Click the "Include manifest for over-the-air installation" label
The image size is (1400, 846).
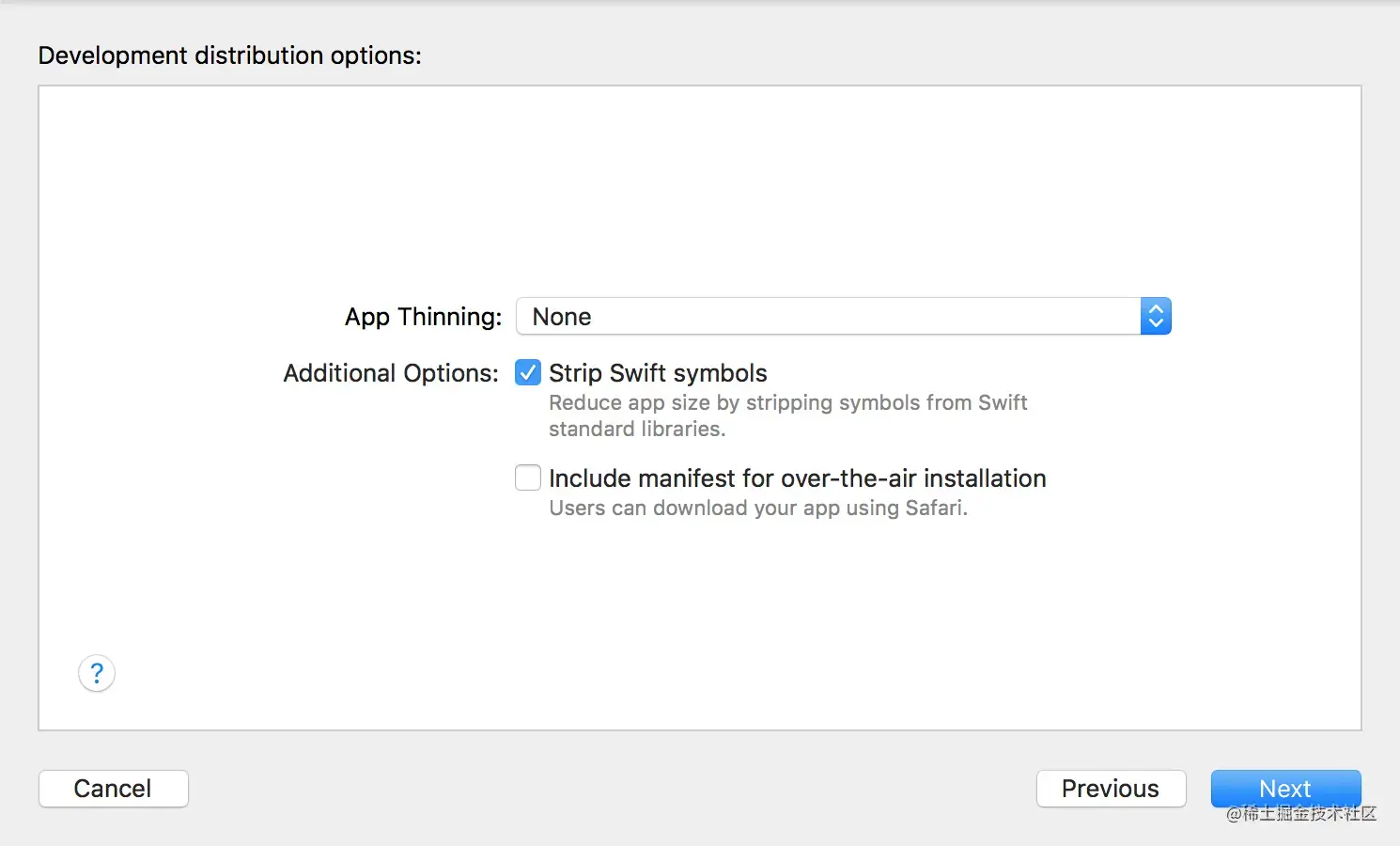point(797,478)
